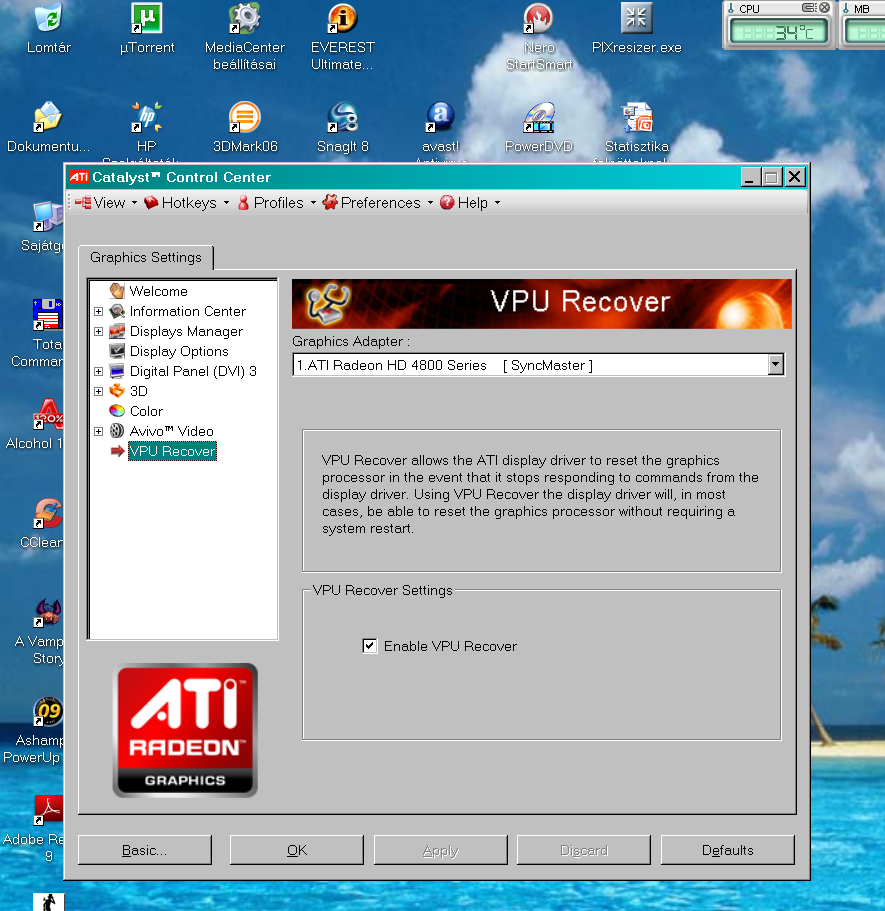Toggle Enable VPU Recover checkbox
The image size is (885, 911).
pos(370,645)
